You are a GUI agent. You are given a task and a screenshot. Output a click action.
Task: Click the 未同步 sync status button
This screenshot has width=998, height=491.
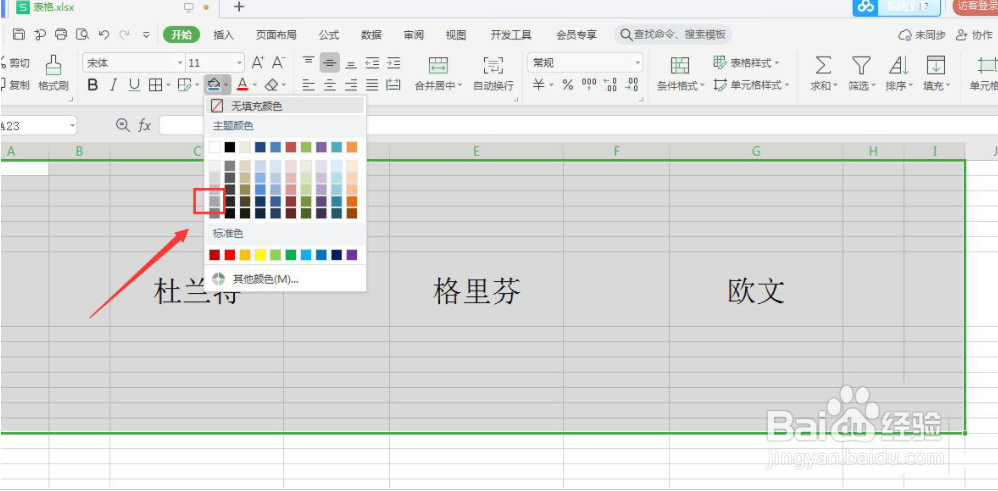pos(922,35)
